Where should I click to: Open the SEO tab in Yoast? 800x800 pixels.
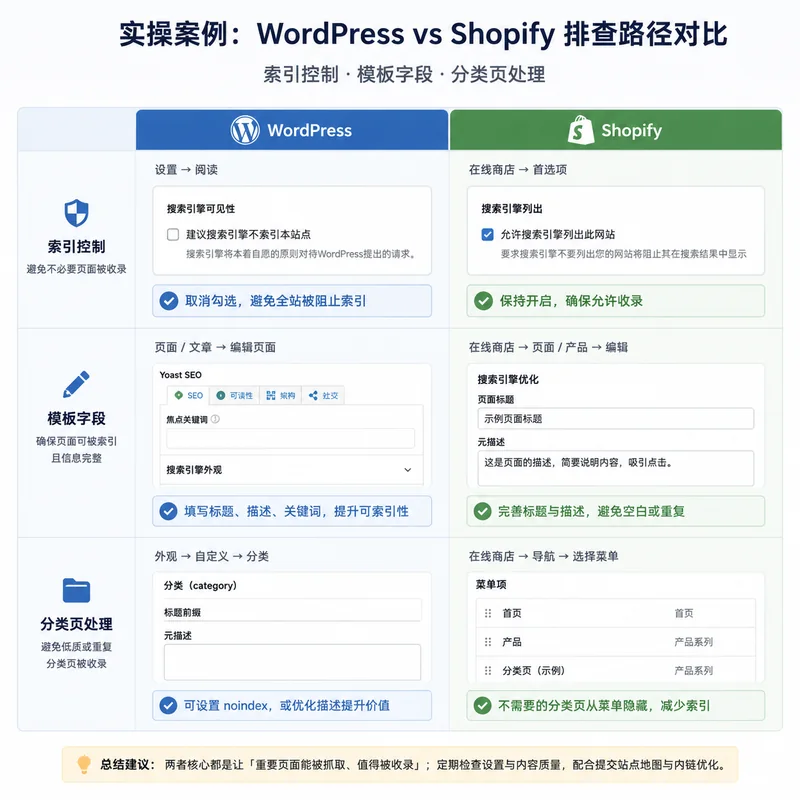click(189, 395)
